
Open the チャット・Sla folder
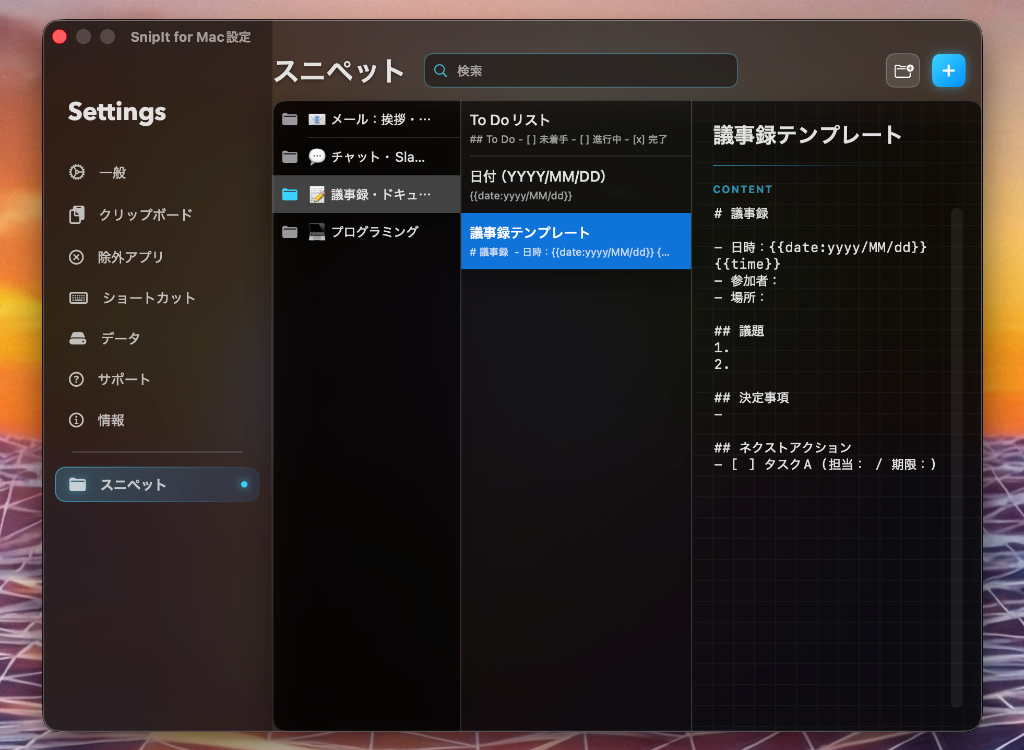[x=365, y=156]
